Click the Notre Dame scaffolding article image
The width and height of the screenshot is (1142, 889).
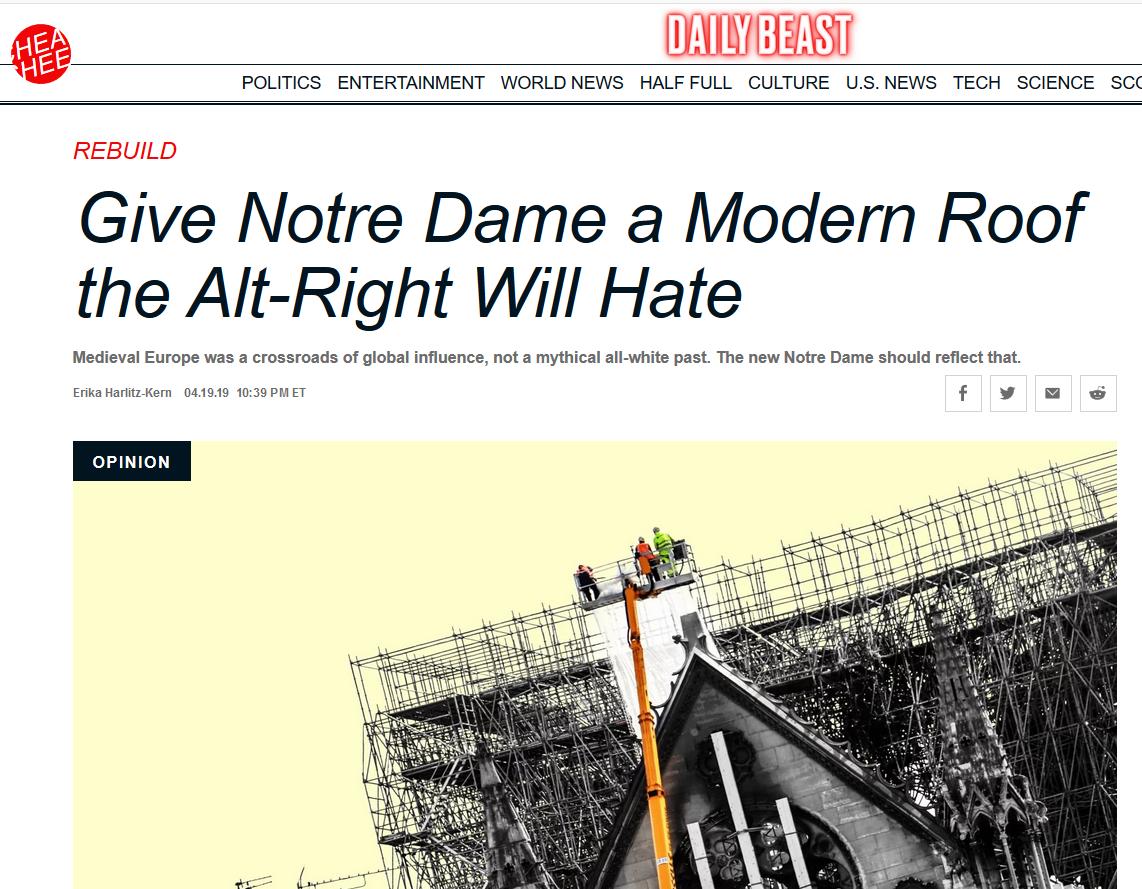pyautogui.click(x=594, y=665)
